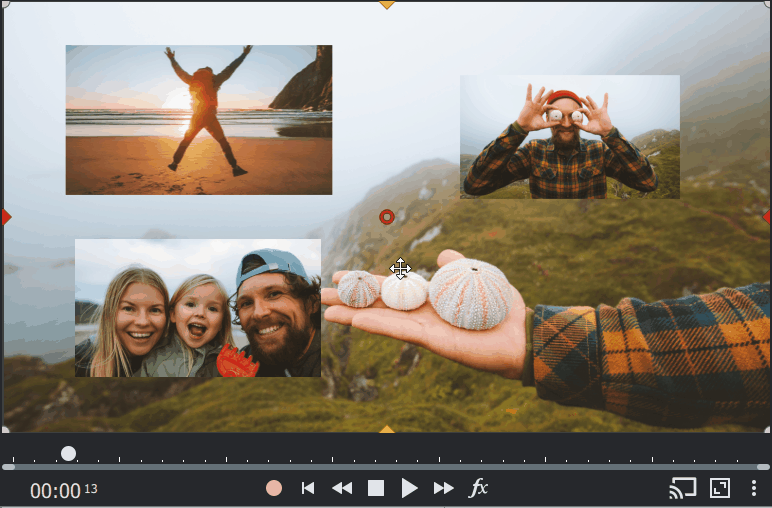Click the left edge red arrow handle

[x=6, y=217]
